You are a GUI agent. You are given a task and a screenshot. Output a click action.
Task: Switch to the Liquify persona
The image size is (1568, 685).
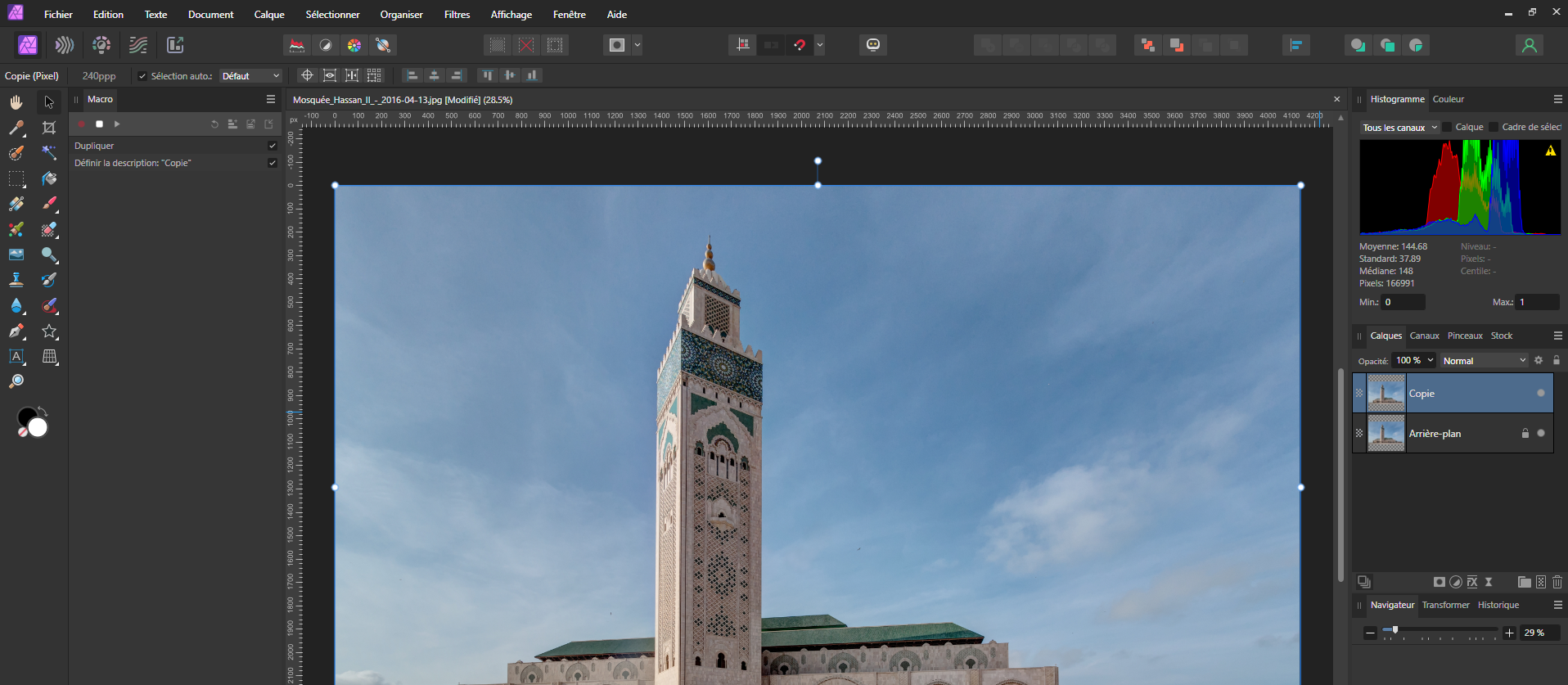point(65,45)
